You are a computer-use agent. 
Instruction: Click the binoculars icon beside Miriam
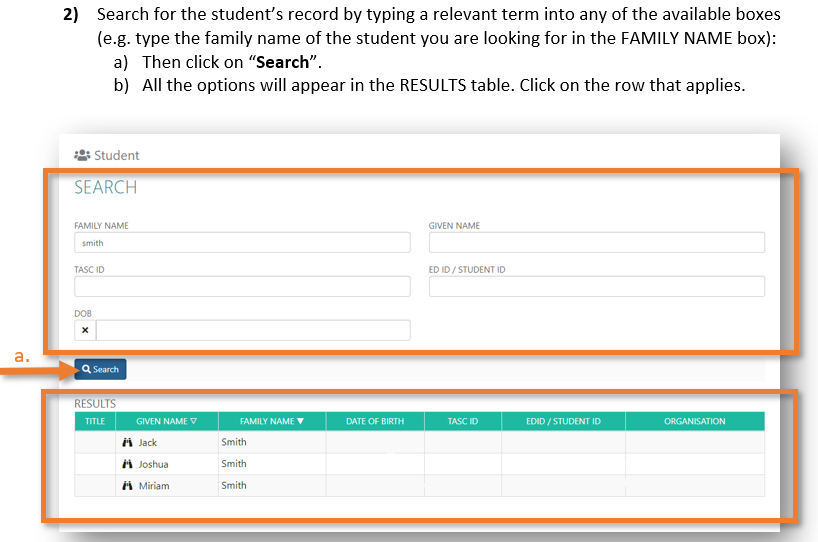(127, 486)
